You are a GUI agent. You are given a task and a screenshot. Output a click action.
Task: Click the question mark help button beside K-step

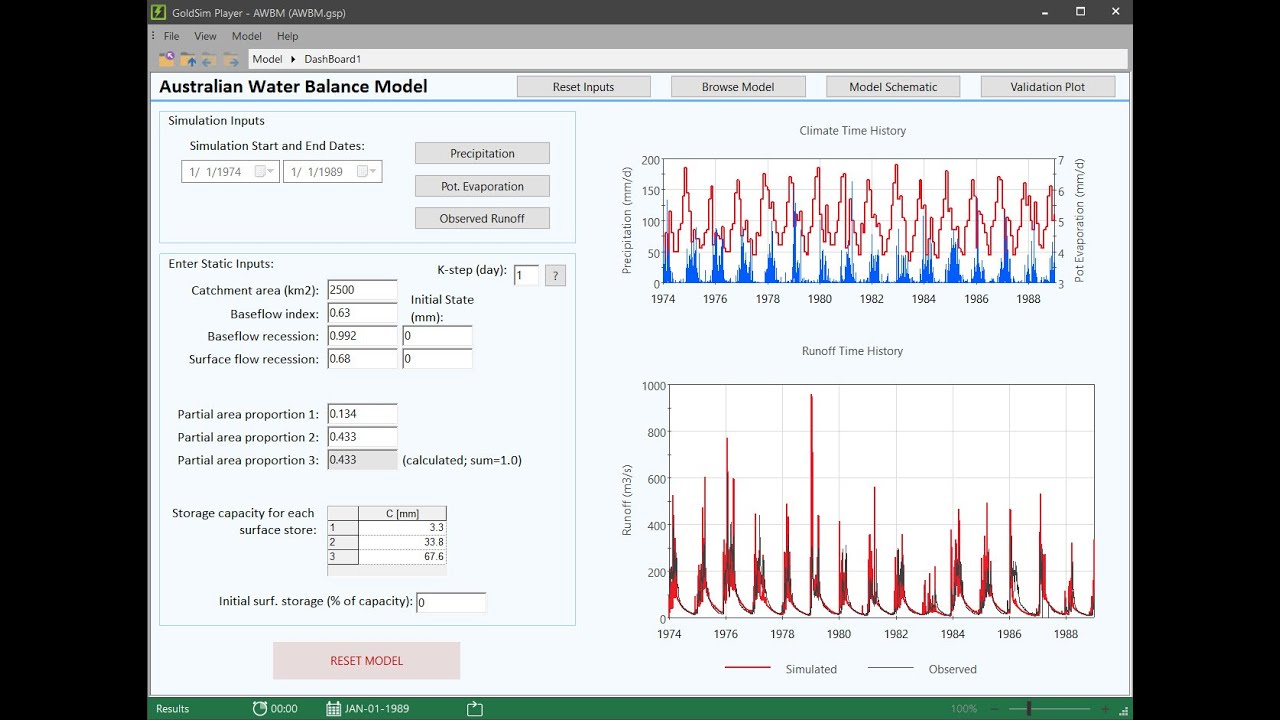tap(555, 275)
